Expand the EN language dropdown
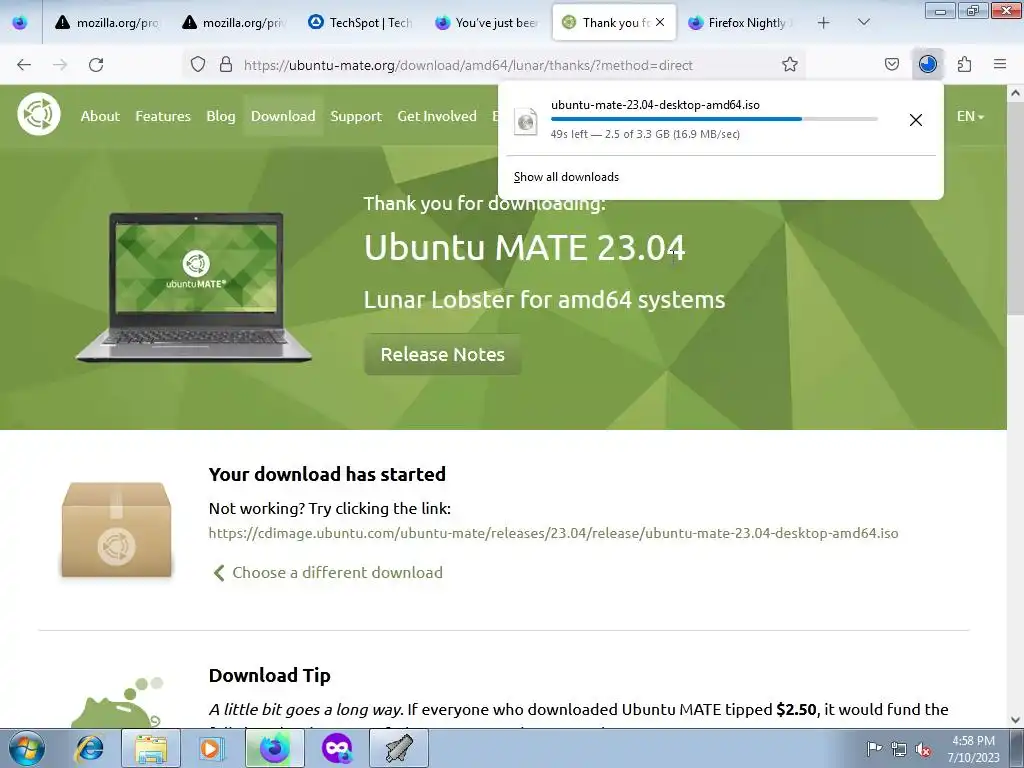1024x768 pixels. [x=970, y=116]
